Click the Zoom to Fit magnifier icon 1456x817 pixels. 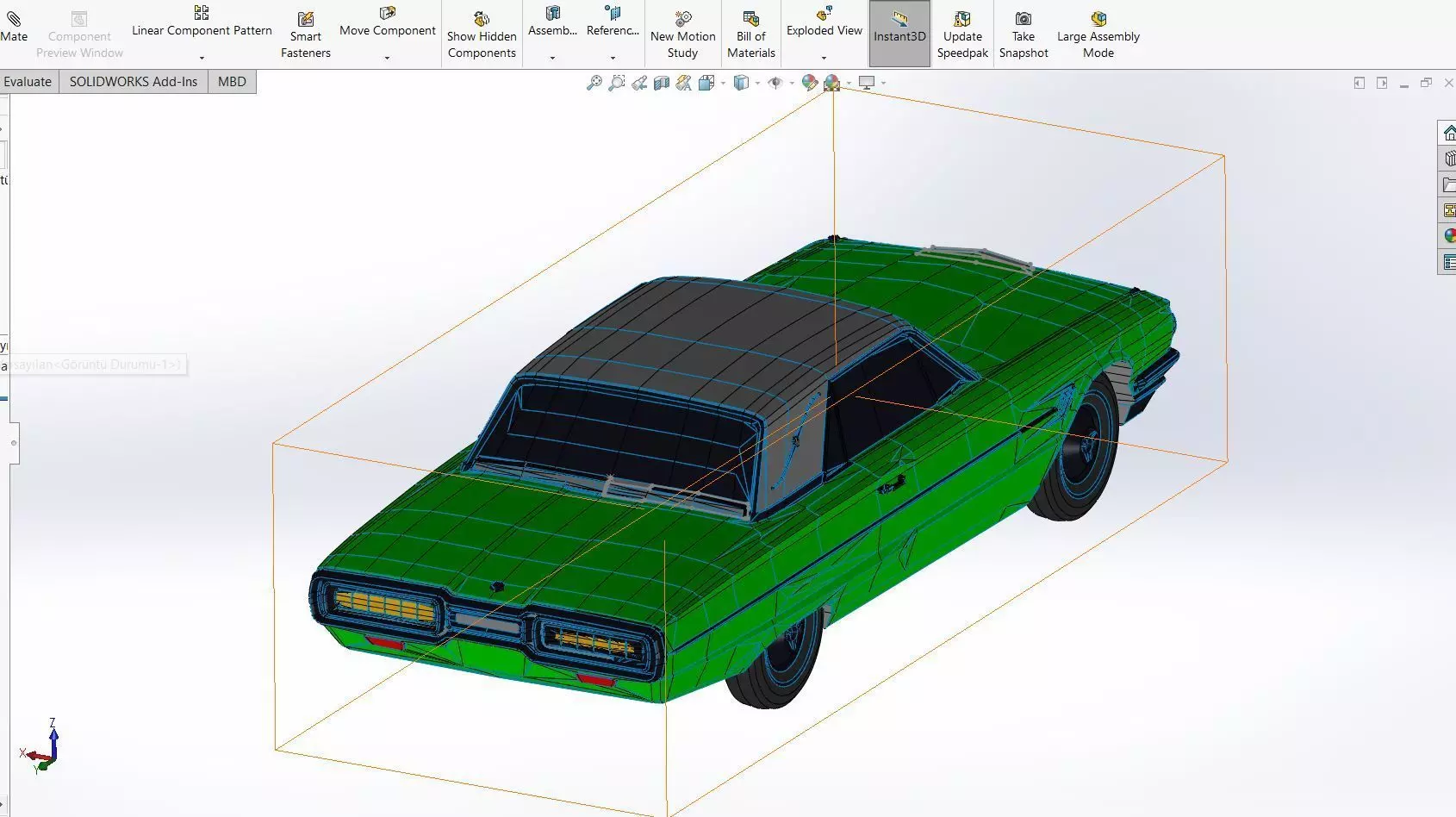(x=594, y=83)
